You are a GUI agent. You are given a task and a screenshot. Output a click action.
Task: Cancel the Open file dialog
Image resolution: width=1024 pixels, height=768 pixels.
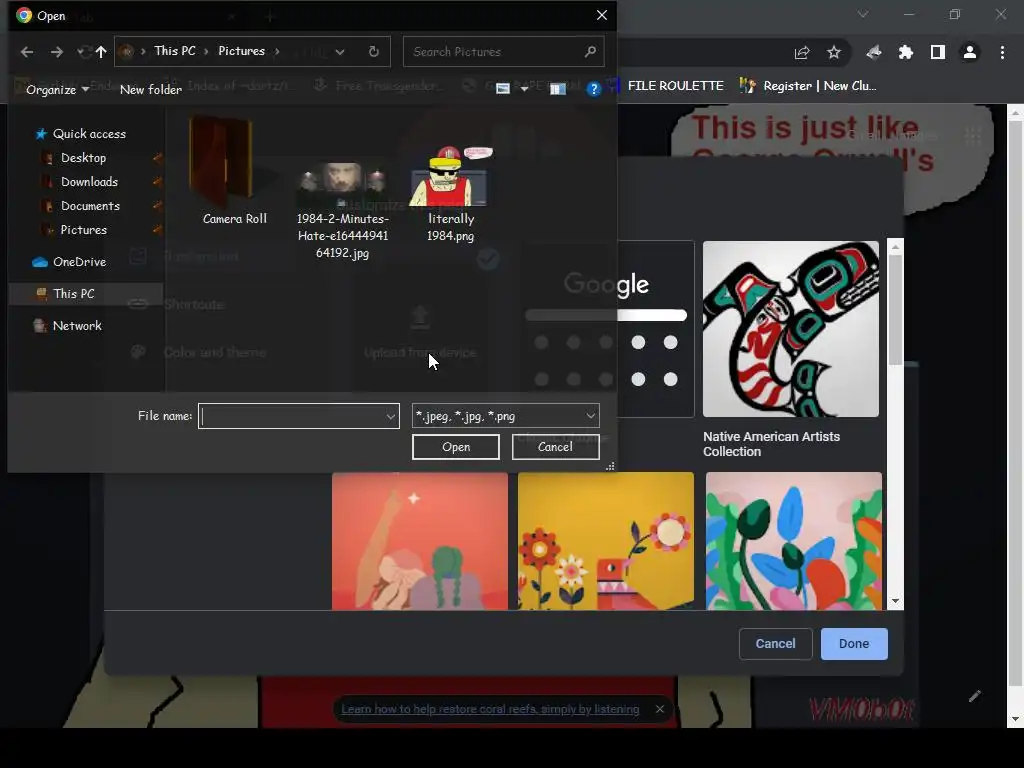pos(555,447)
